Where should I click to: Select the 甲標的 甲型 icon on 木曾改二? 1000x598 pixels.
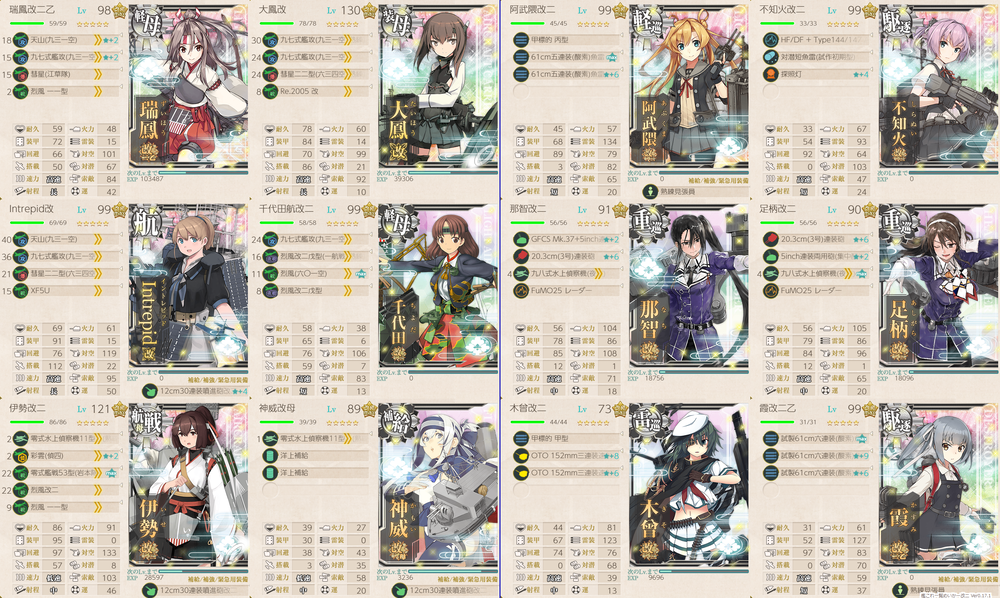point(520,439)
